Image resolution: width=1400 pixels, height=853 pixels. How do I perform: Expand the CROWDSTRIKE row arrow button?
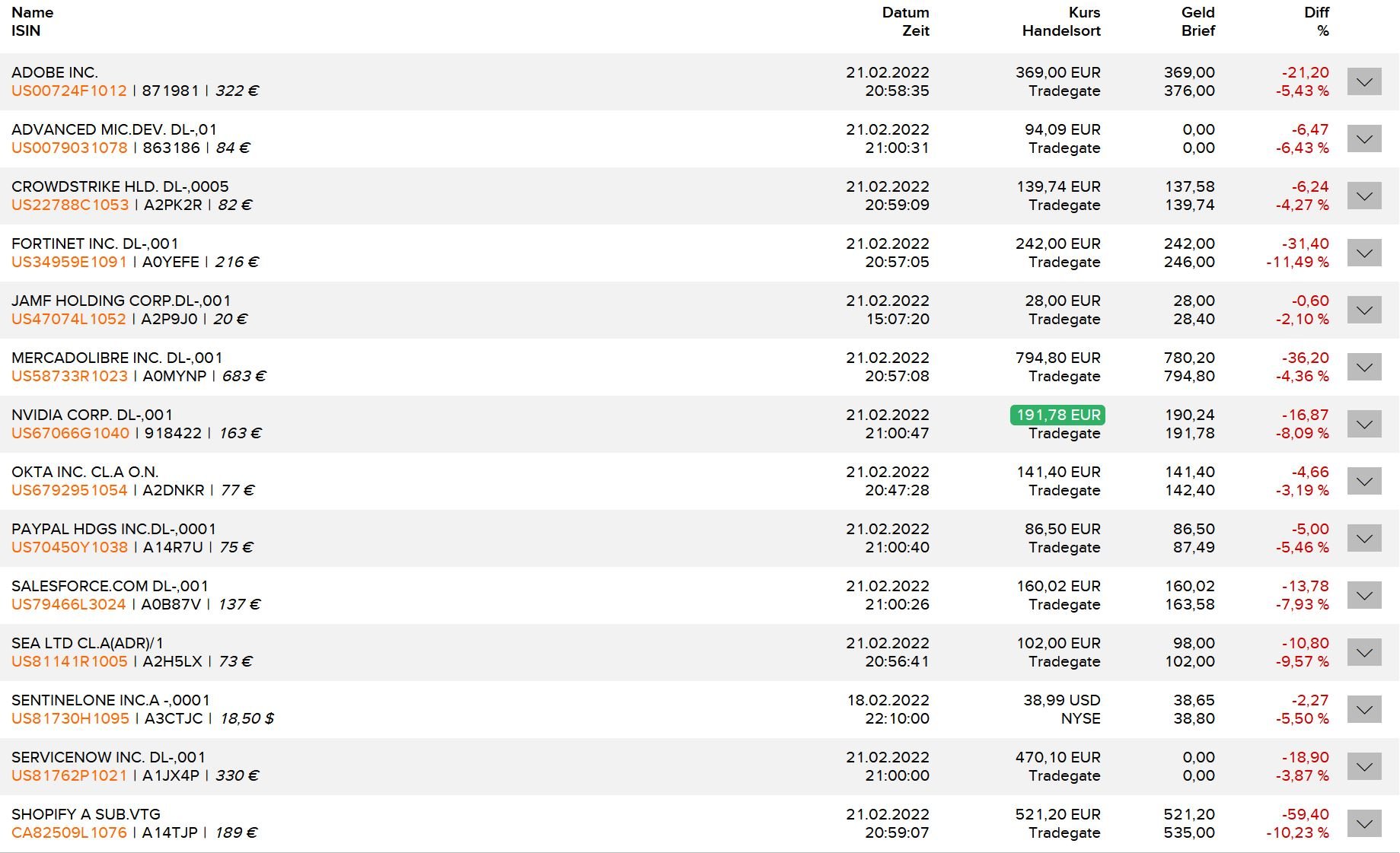[1363, 196]
